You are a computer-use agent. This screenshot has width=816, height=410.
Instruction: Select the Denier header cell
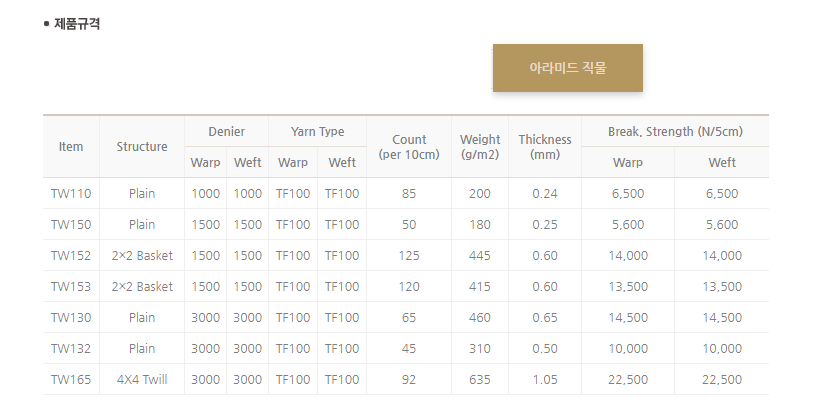[226, 132]
